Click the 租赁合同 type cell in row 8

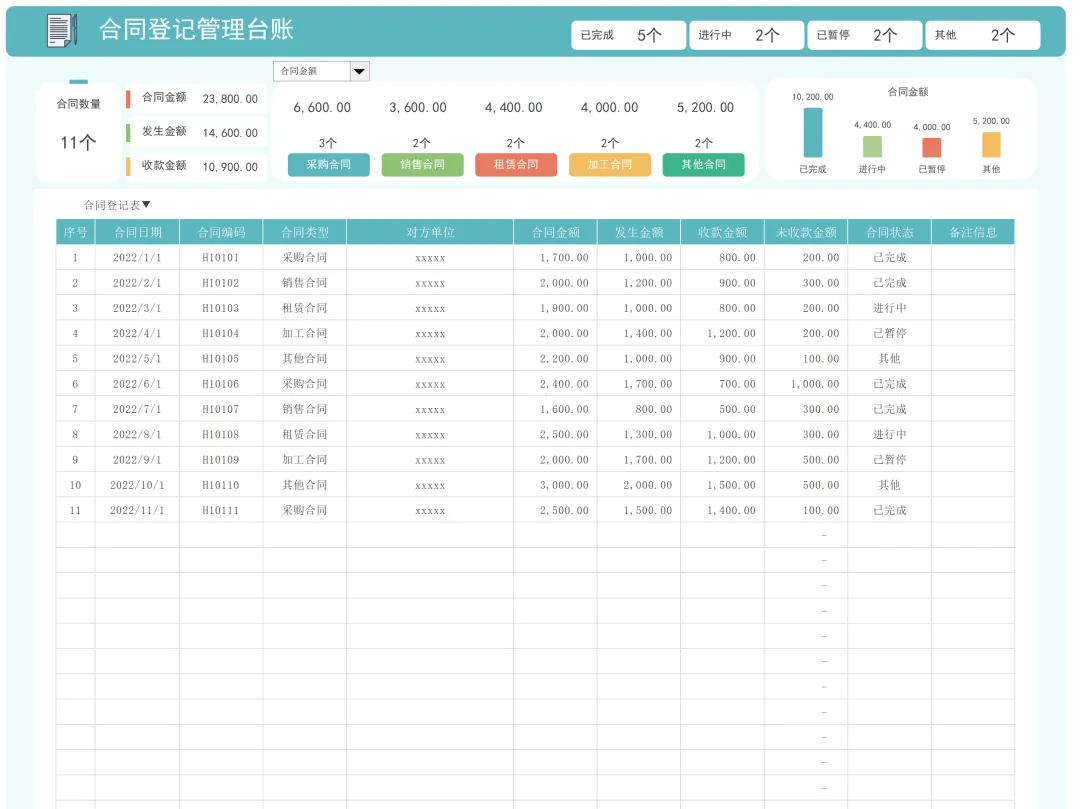304,434
